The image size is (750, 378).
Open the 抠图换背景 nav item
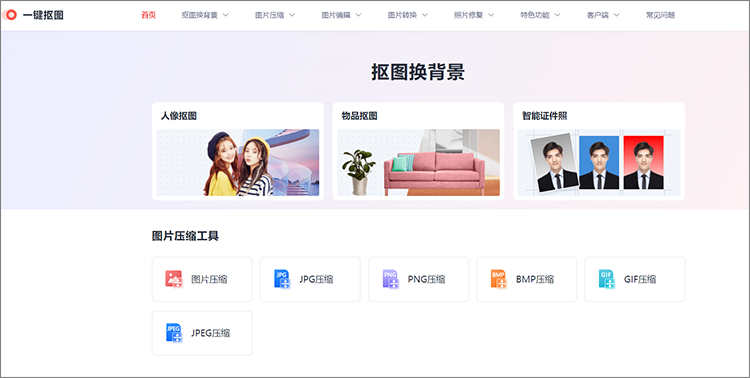coord(199,15)
